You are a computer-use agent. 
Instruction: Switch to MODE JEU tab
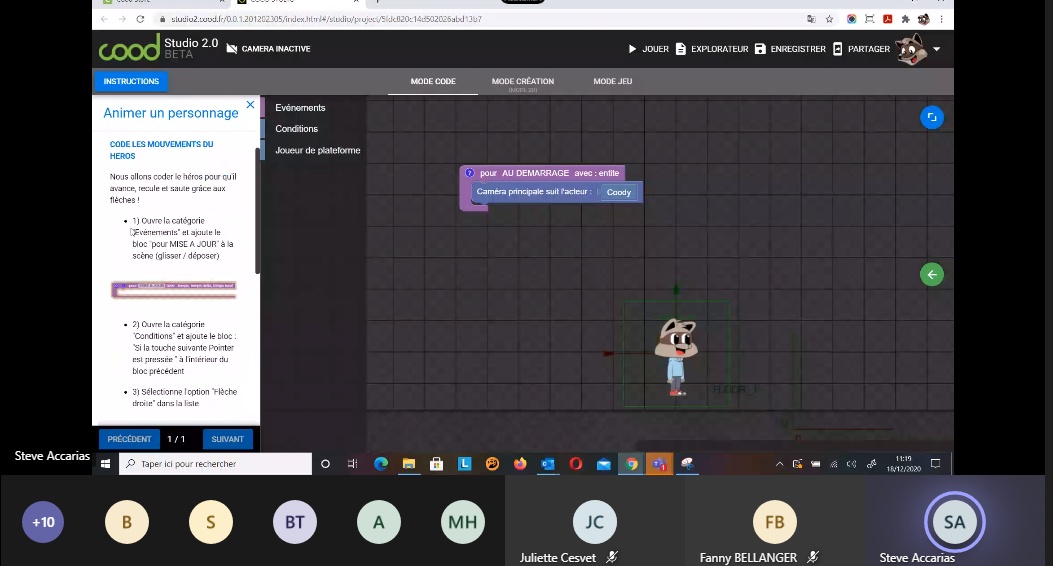(x=612, y=82)
